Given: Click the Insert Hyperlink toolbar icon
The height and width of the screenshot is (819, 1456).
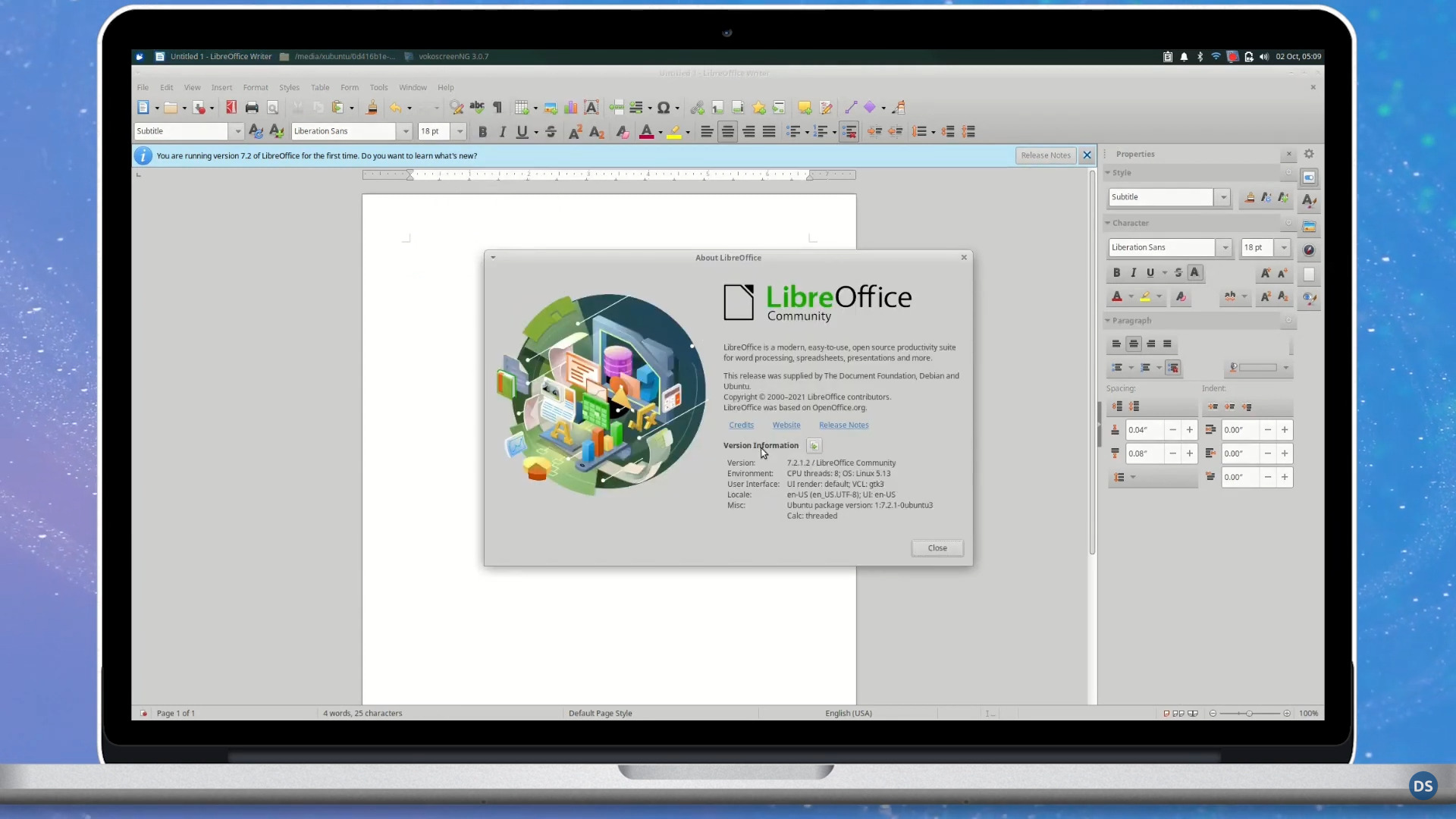Looking at the screenshot, I should (697, 108).
